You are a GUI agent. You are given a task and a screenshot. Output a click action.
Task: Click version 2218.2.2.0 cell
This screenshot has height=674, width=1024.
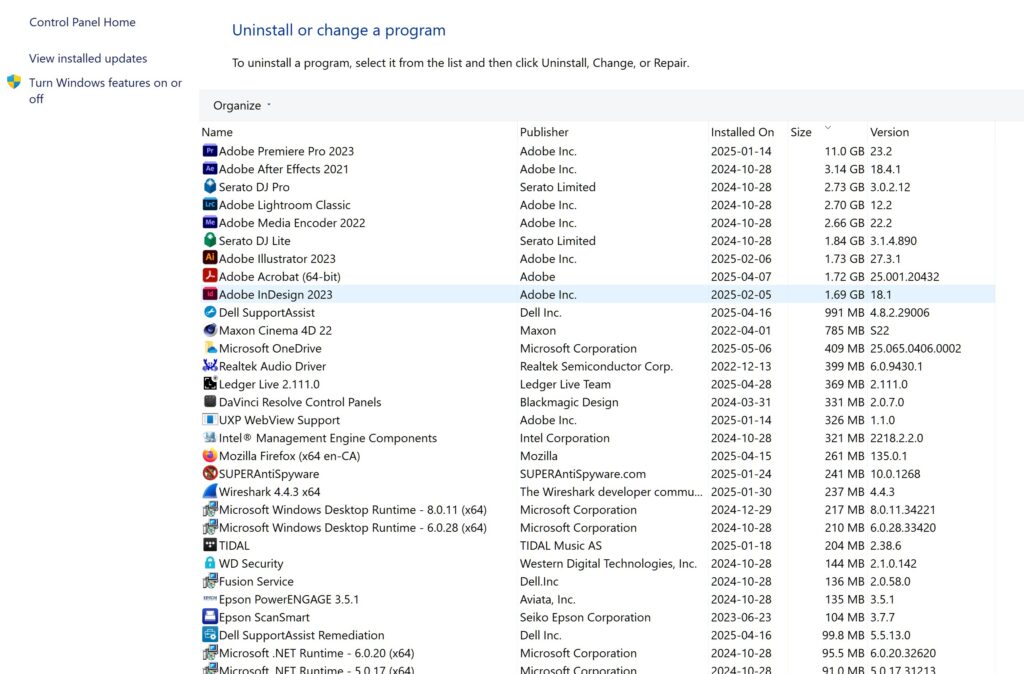[x=896, y=438]
